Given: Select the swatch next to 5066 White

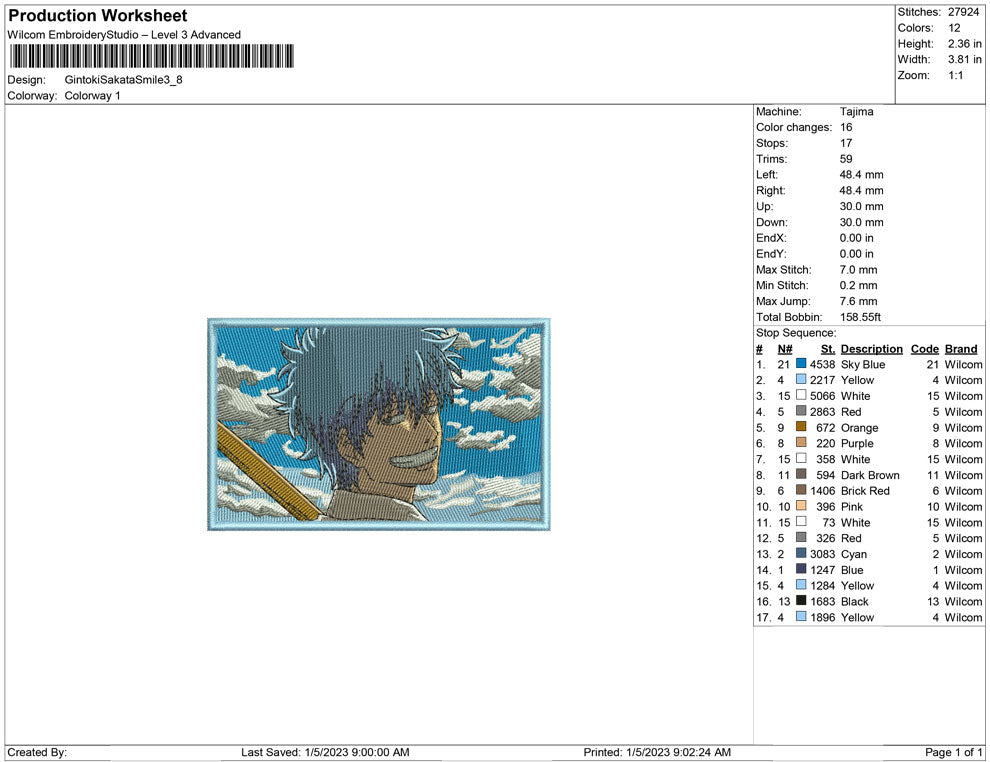Looking at the screenshot, I should point(801,395).
